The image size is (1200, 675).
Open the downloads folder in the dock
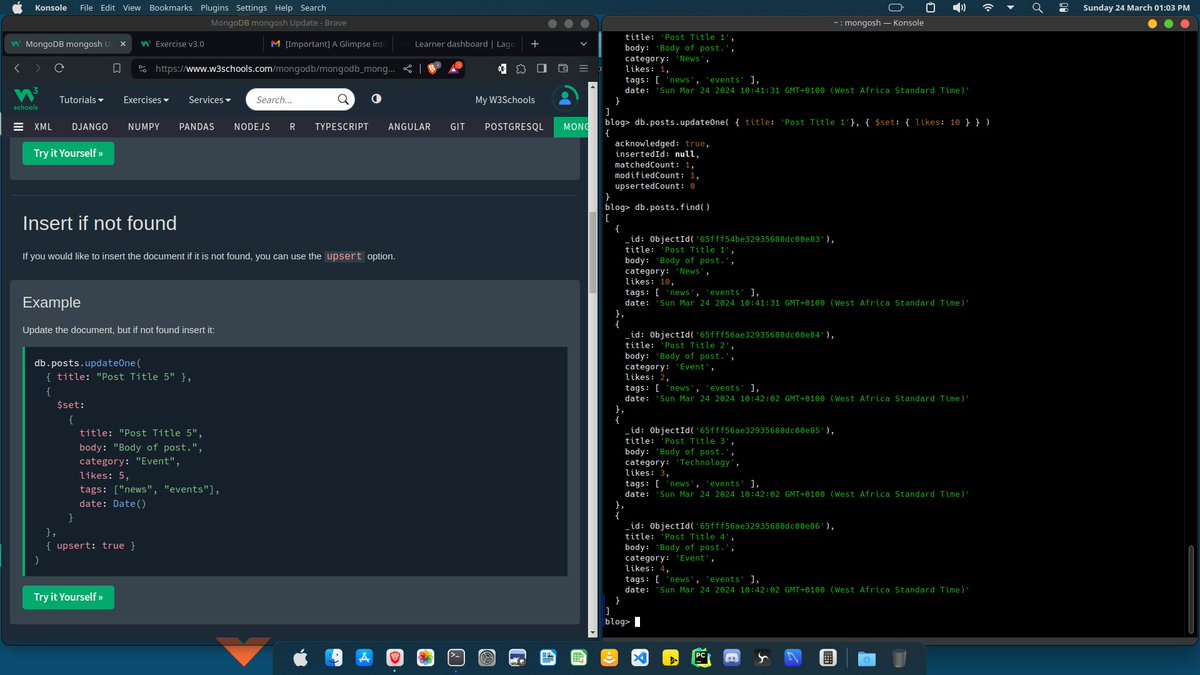click(867, 657)
